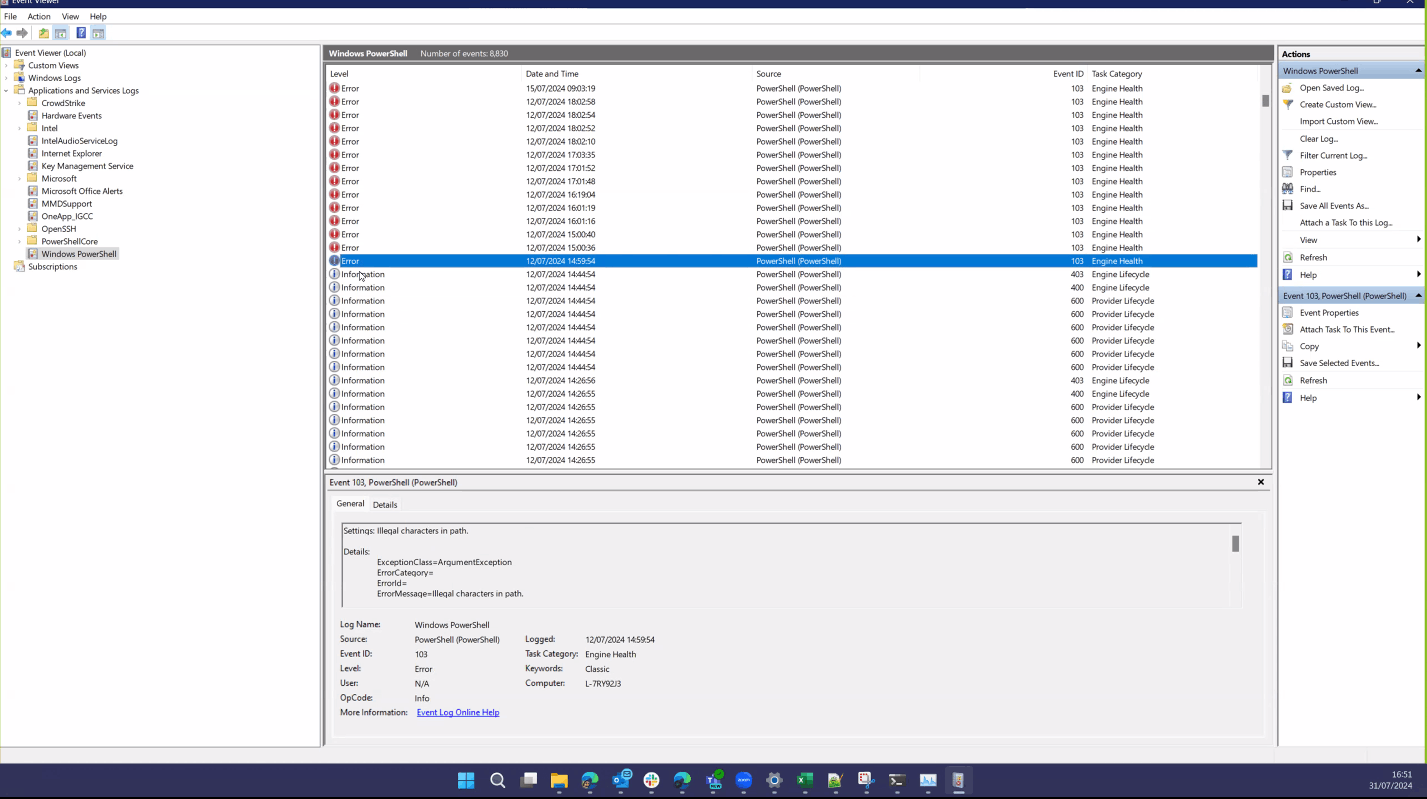
Task: Open File Explorer from the taskbar
Action: click(559, 780)
